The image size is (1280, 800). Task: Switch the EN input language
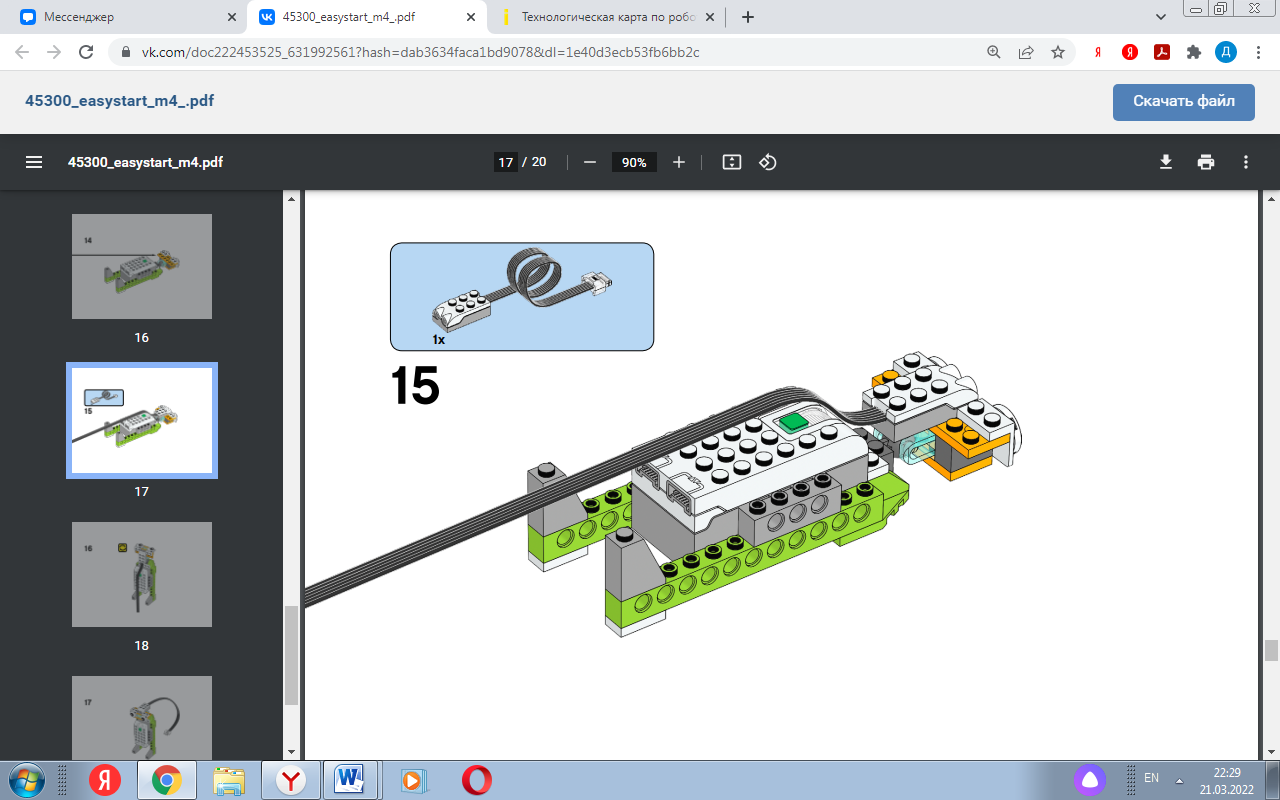[x=1151, y=778]
